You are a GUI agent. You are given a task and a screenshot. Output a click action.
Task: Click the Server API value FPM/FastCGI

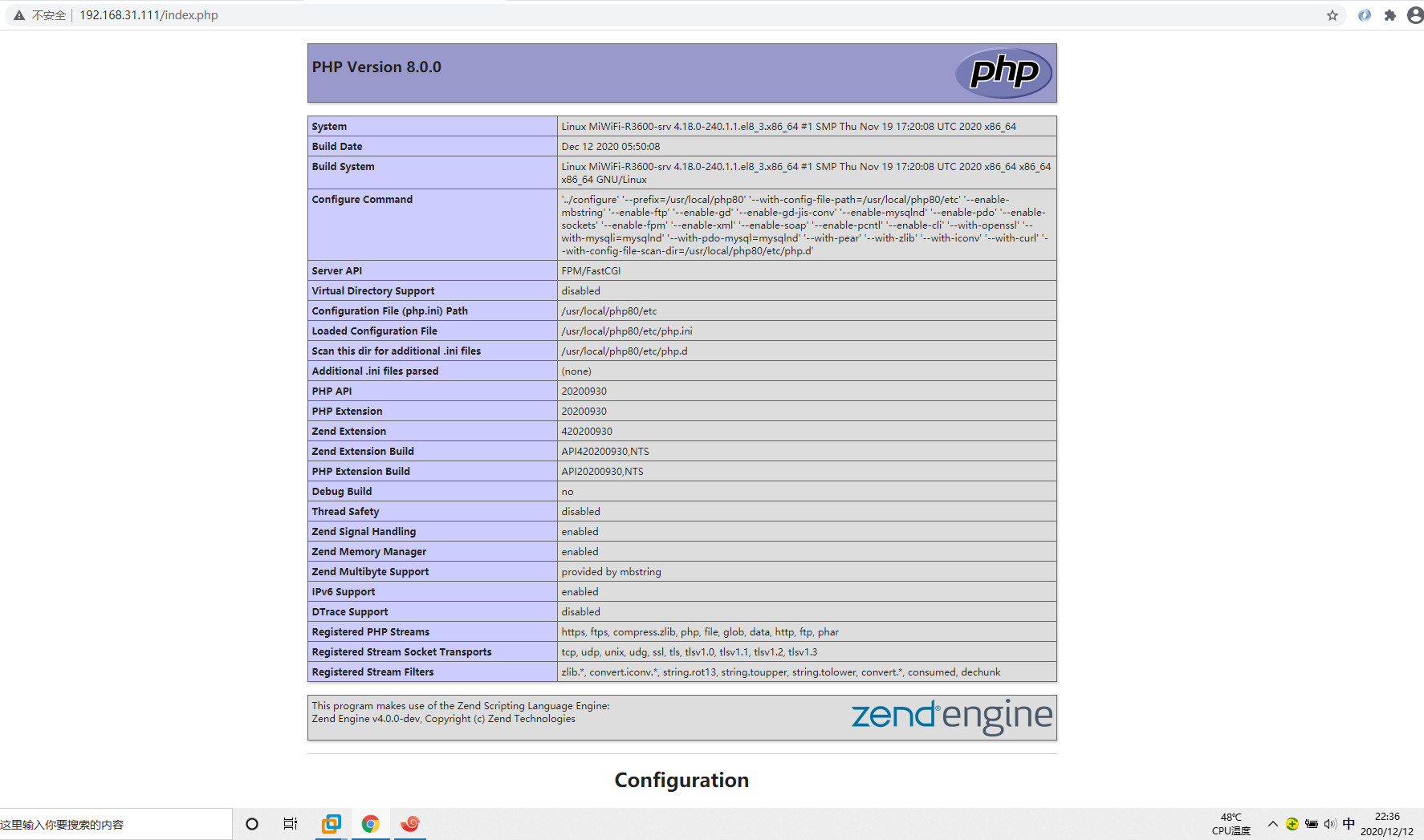[x=591, y=271]
